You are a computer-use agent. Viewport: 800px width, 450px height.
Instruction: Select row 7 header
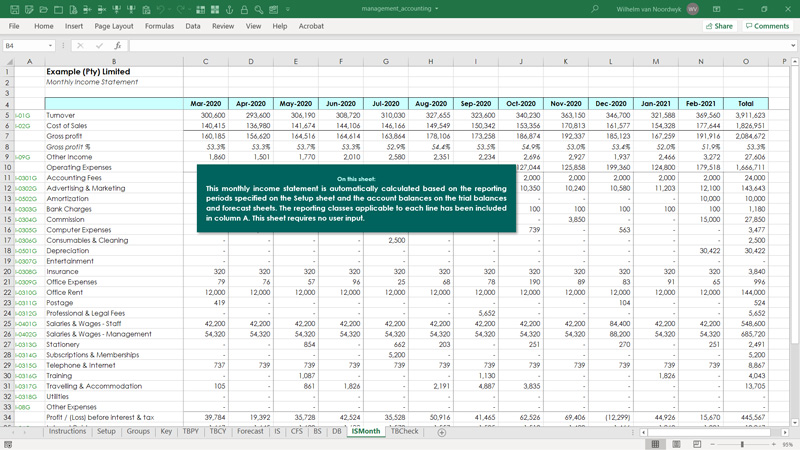[8, 136]
